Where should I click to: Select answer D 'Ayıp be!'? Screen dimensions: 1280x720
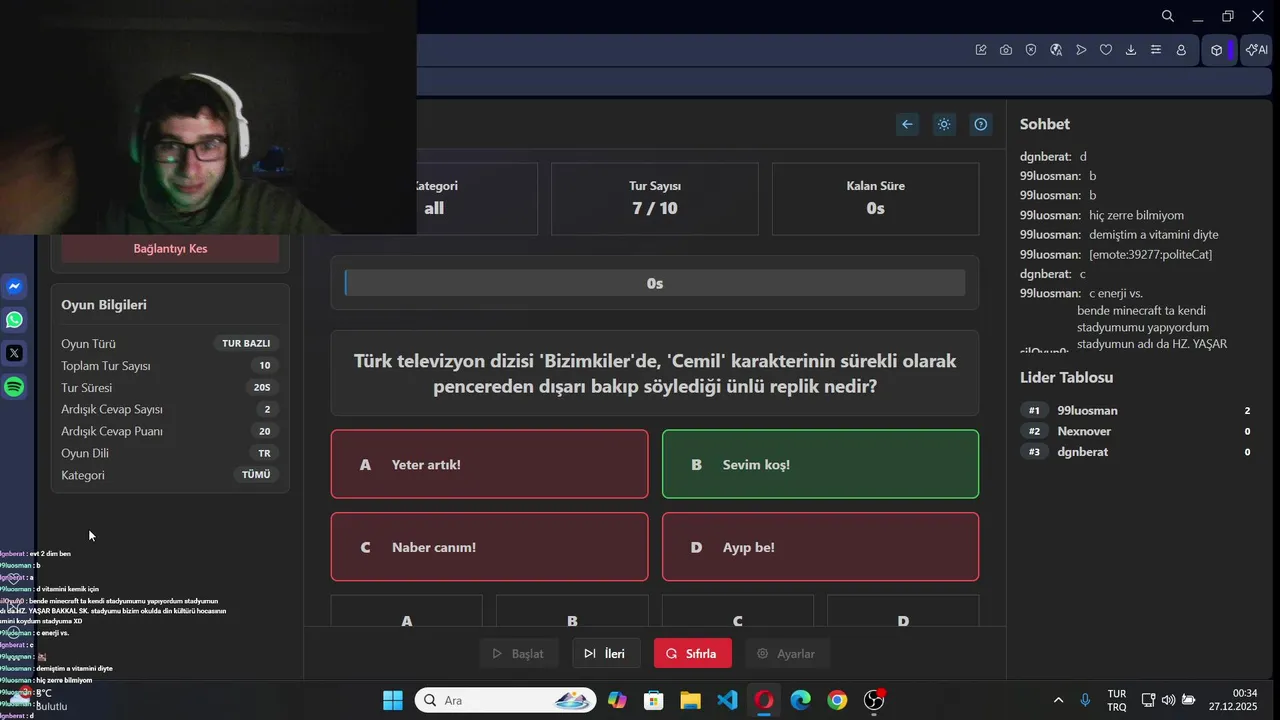coord(820,547)
